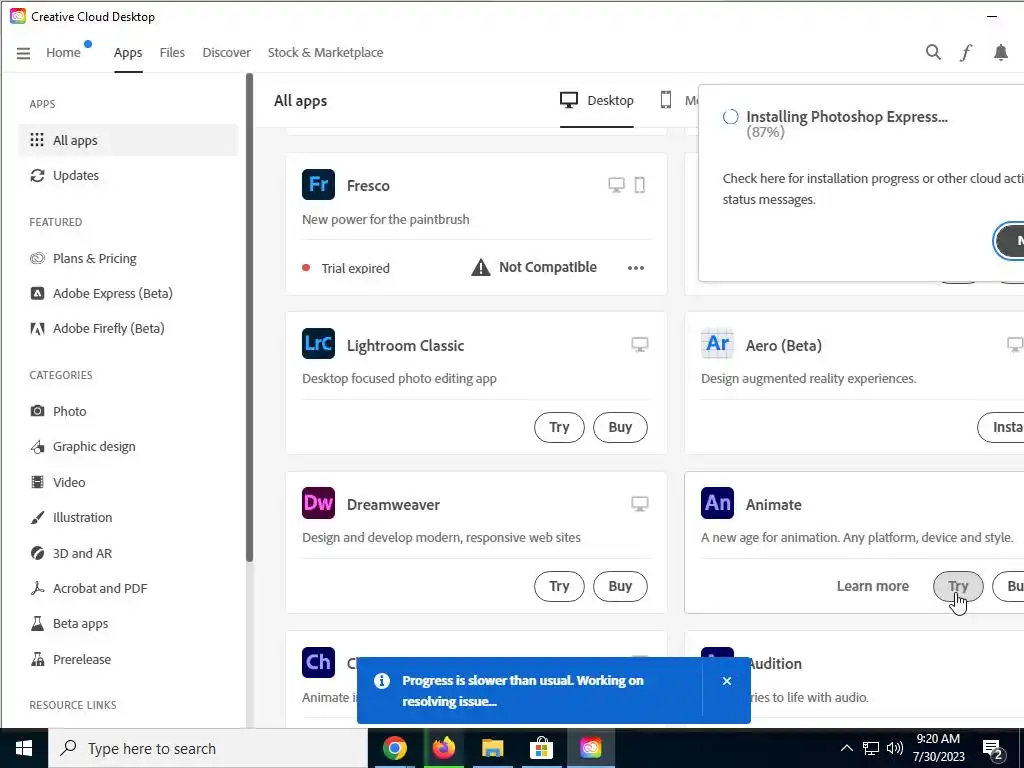Switch to the Files tab
This screenshot has height=768, width=1024.
[x=172, y=53]
